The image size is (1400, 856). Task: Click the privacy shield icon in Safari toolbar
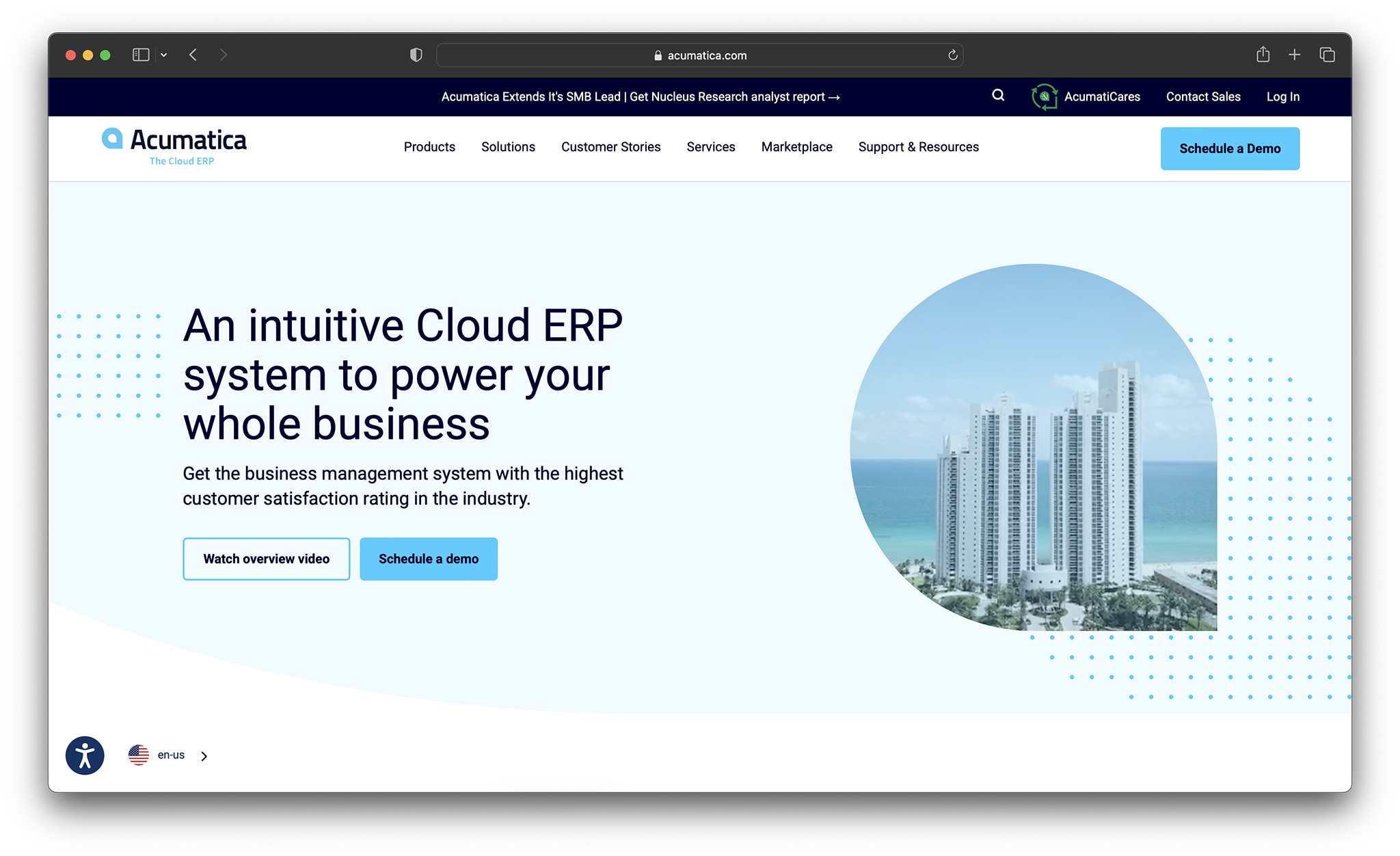[x=416, y=55]
